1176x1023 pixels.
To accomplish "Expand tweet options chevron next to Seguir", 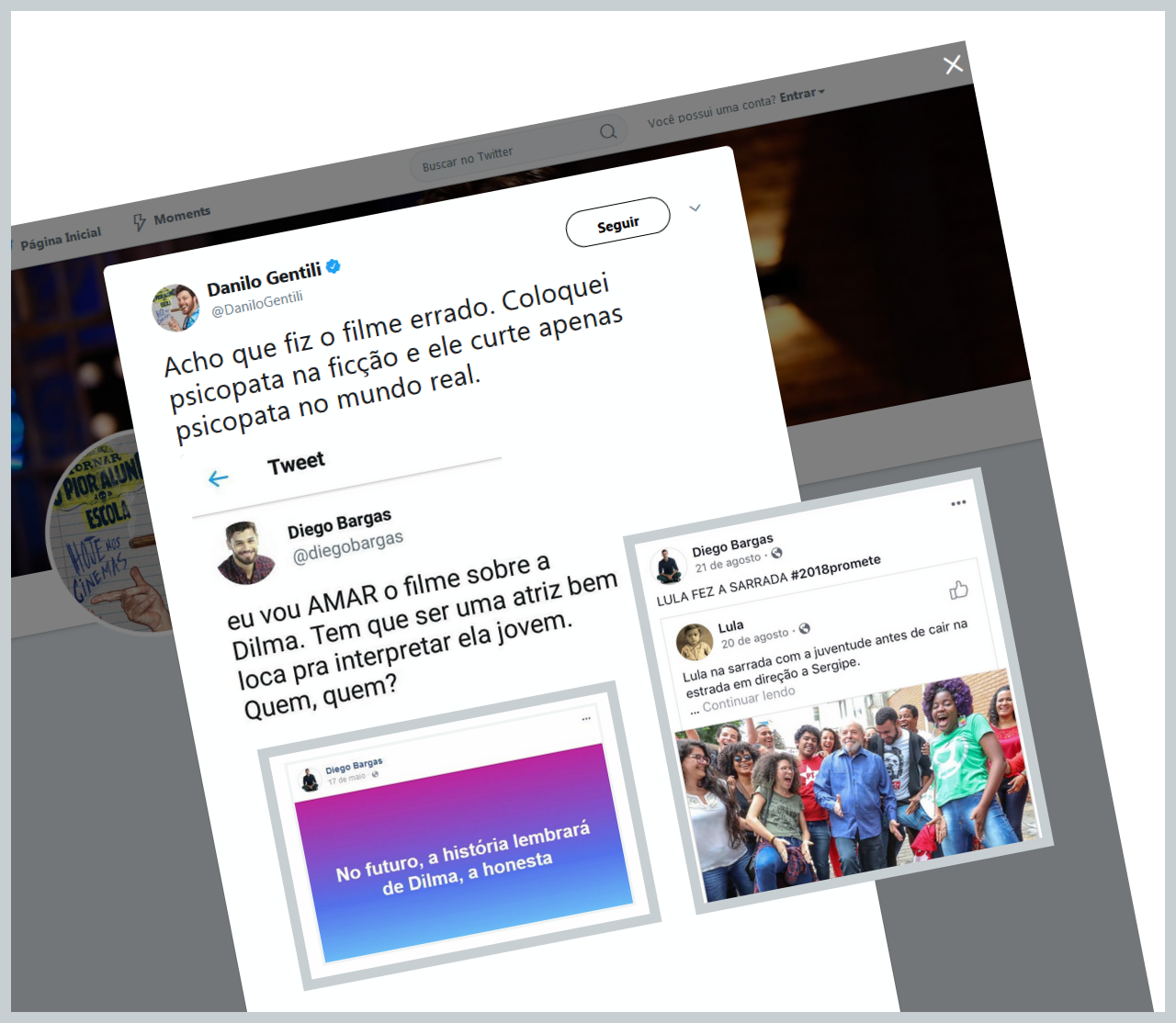I will pos(695,208).
